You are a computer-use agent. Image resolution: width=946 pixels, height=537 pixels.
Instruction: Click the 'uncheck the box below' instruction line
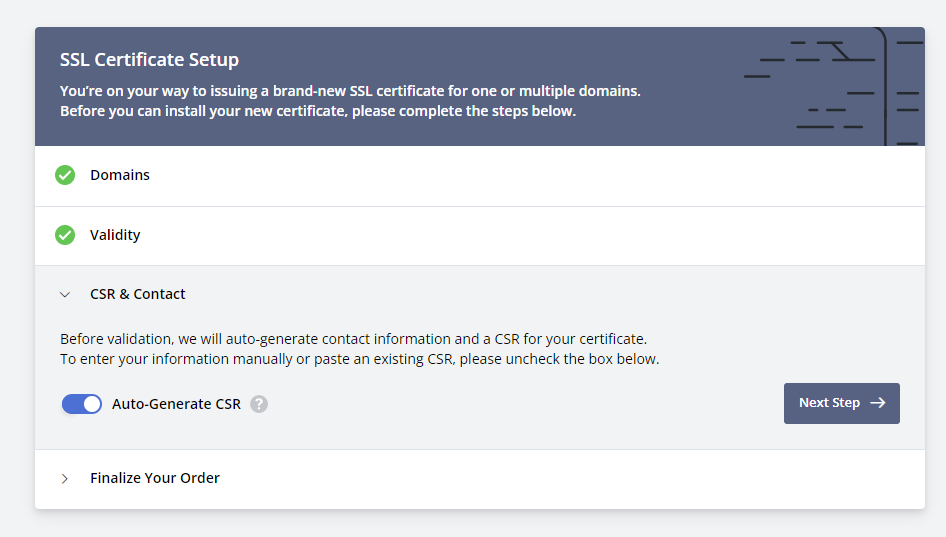tap(359, 359)
